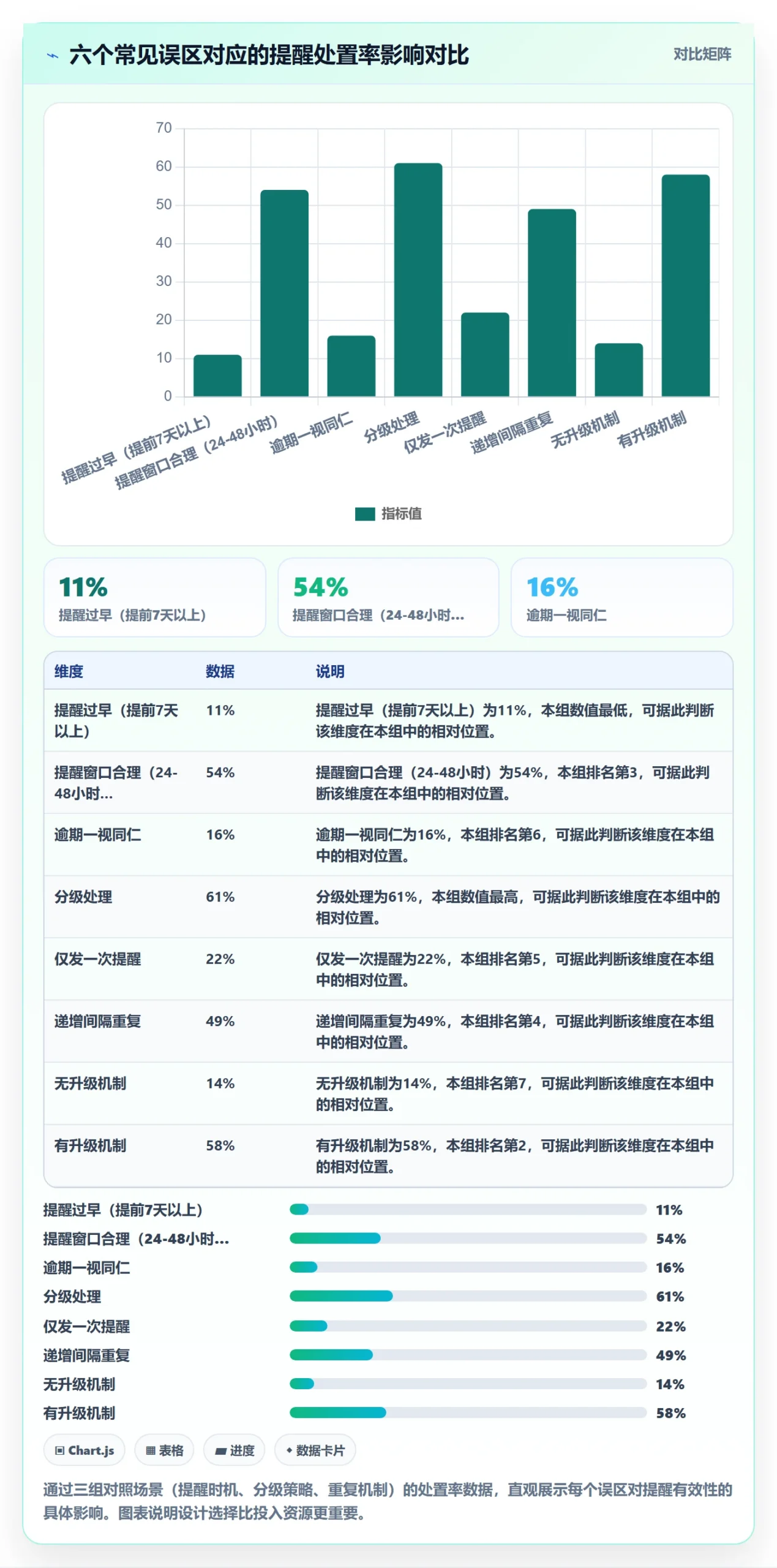Click the 仅发一次提醒 bar in chart

click(x=485, y=354)
